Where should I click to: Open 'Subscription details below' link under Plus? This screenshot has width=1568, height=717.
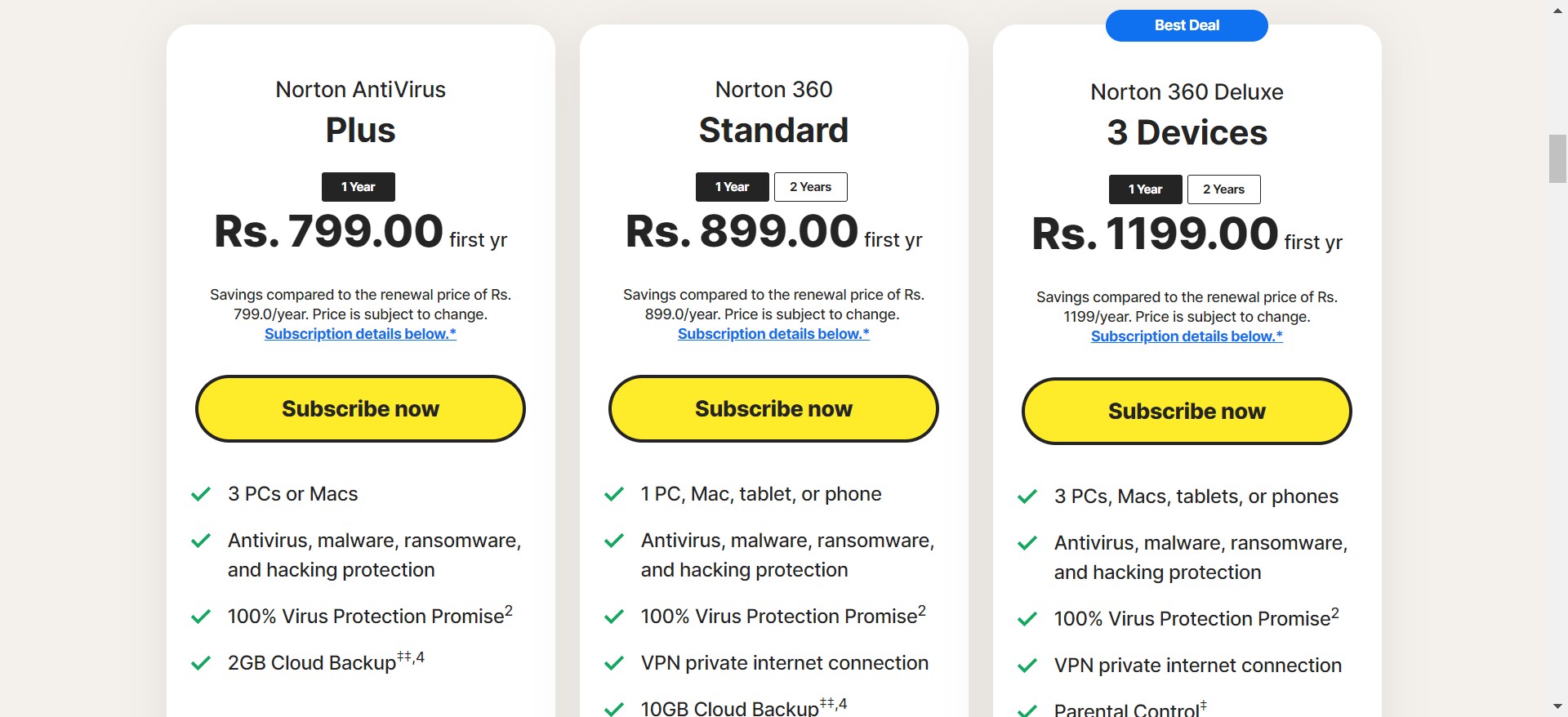click(x=360, y=334)
